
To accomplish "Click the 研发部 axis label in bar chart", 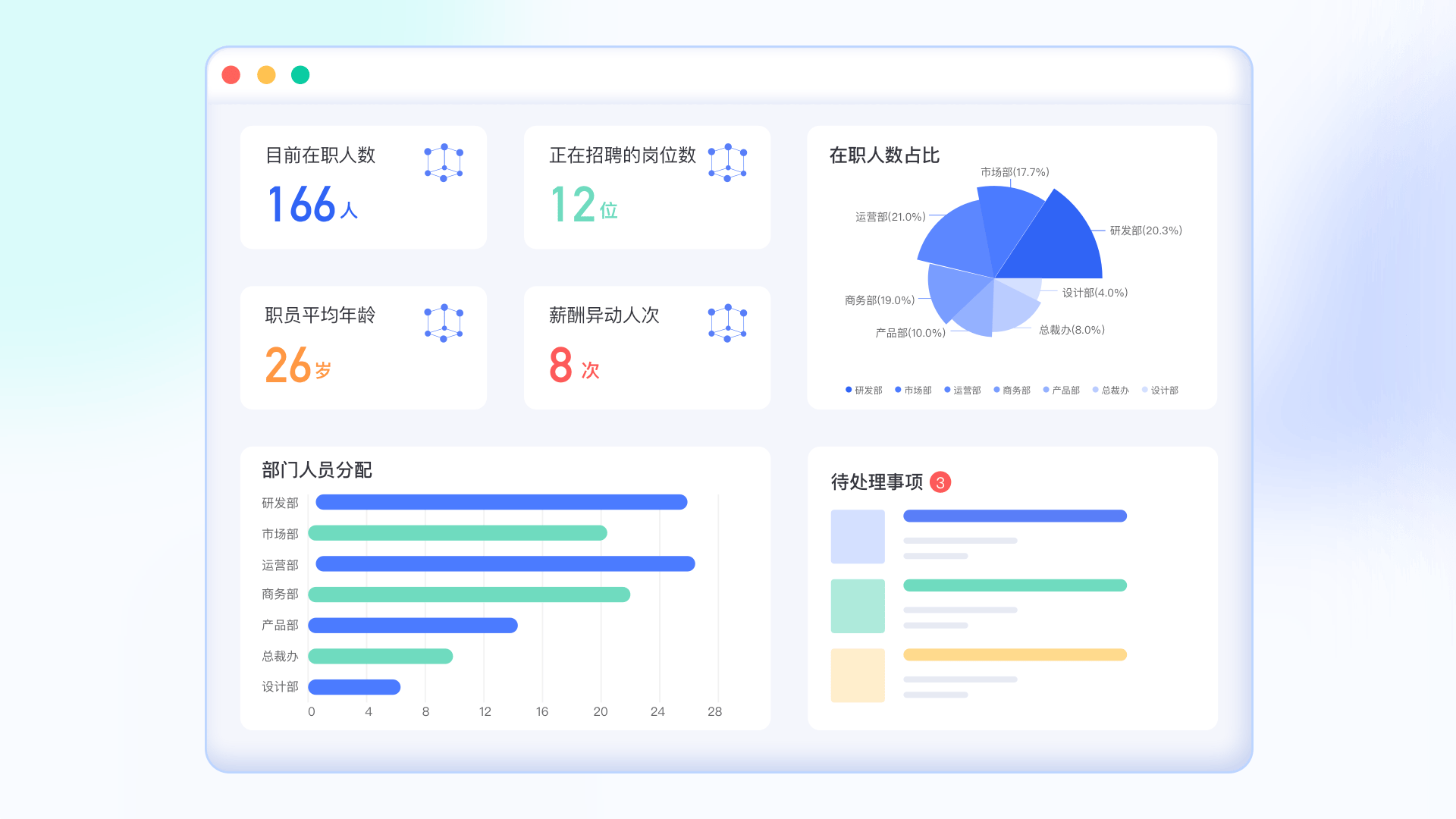I will 280,503.
